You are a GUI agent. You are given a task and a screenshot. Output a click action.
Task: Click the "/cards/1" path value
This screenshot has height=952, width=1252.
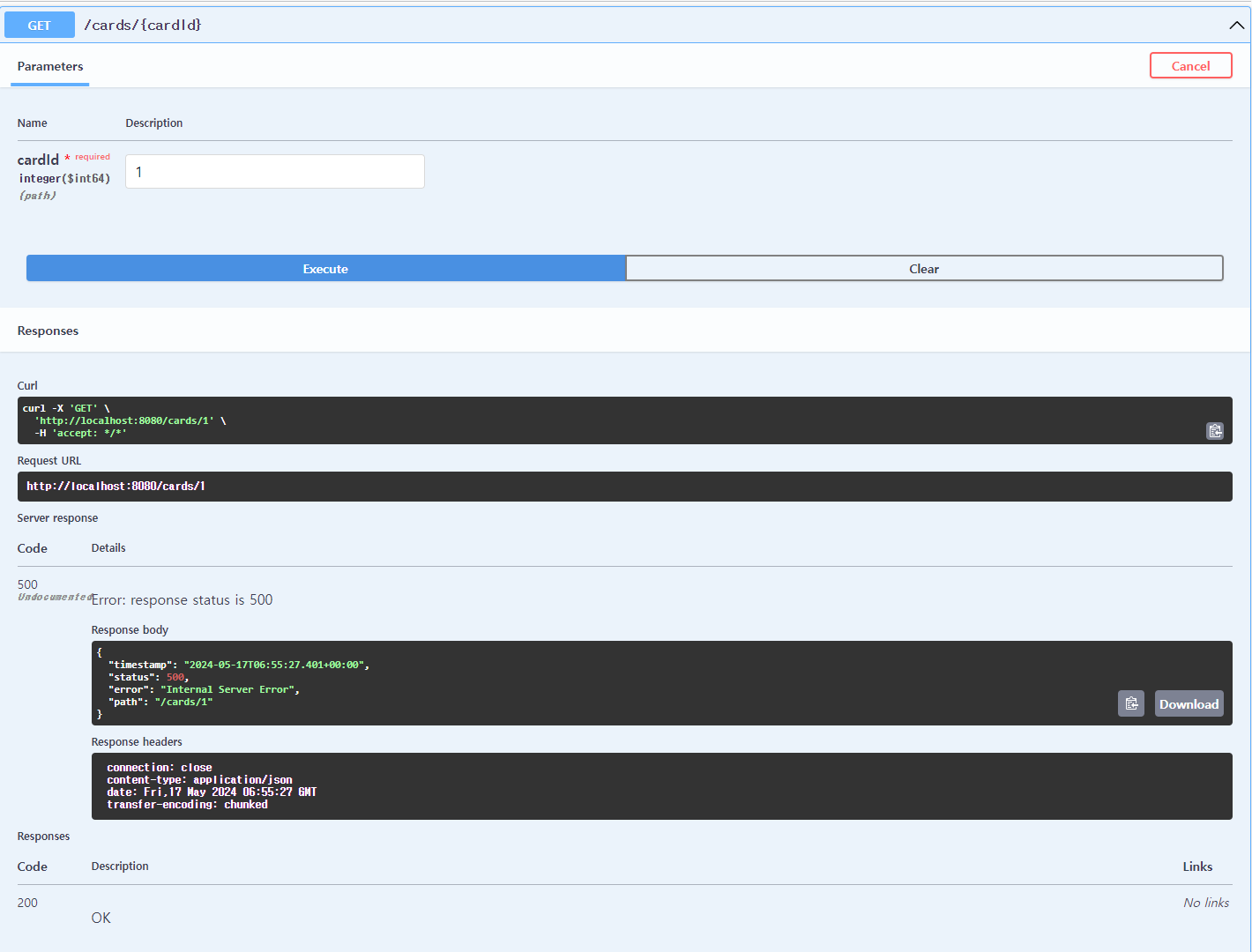[183, 702]
